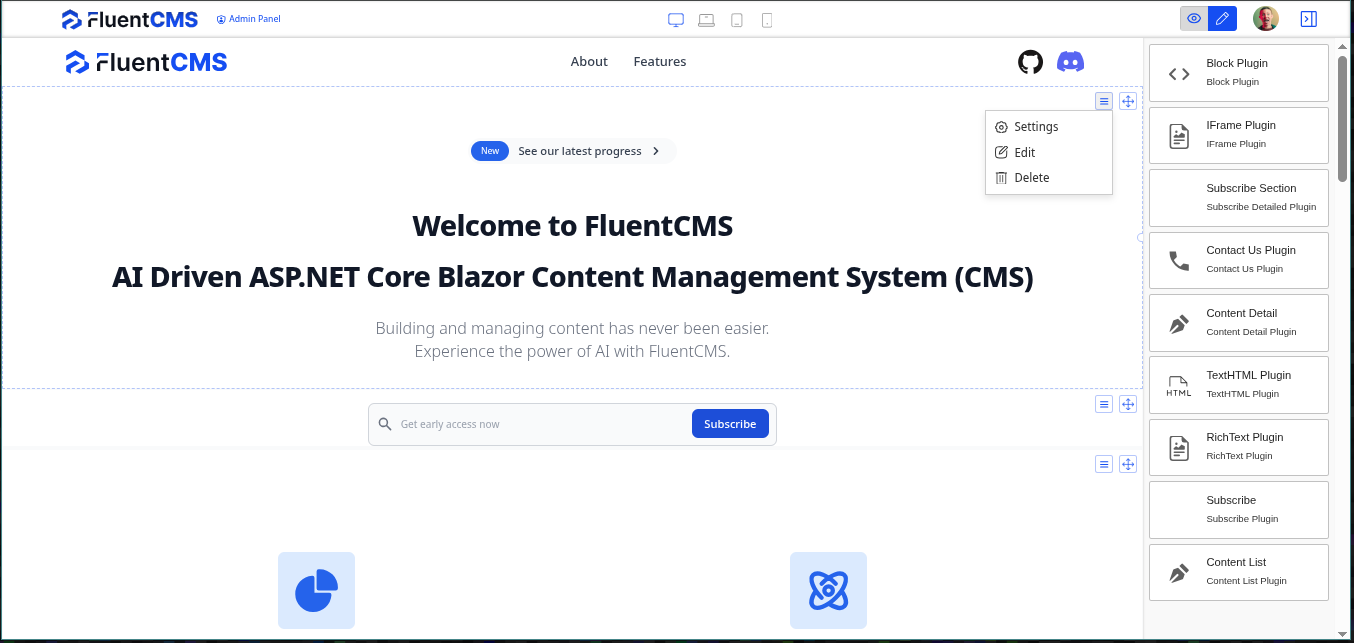Switch to preview mode with eye icon
Screen dimensions: 1354x643
[x=1194, y=19]
